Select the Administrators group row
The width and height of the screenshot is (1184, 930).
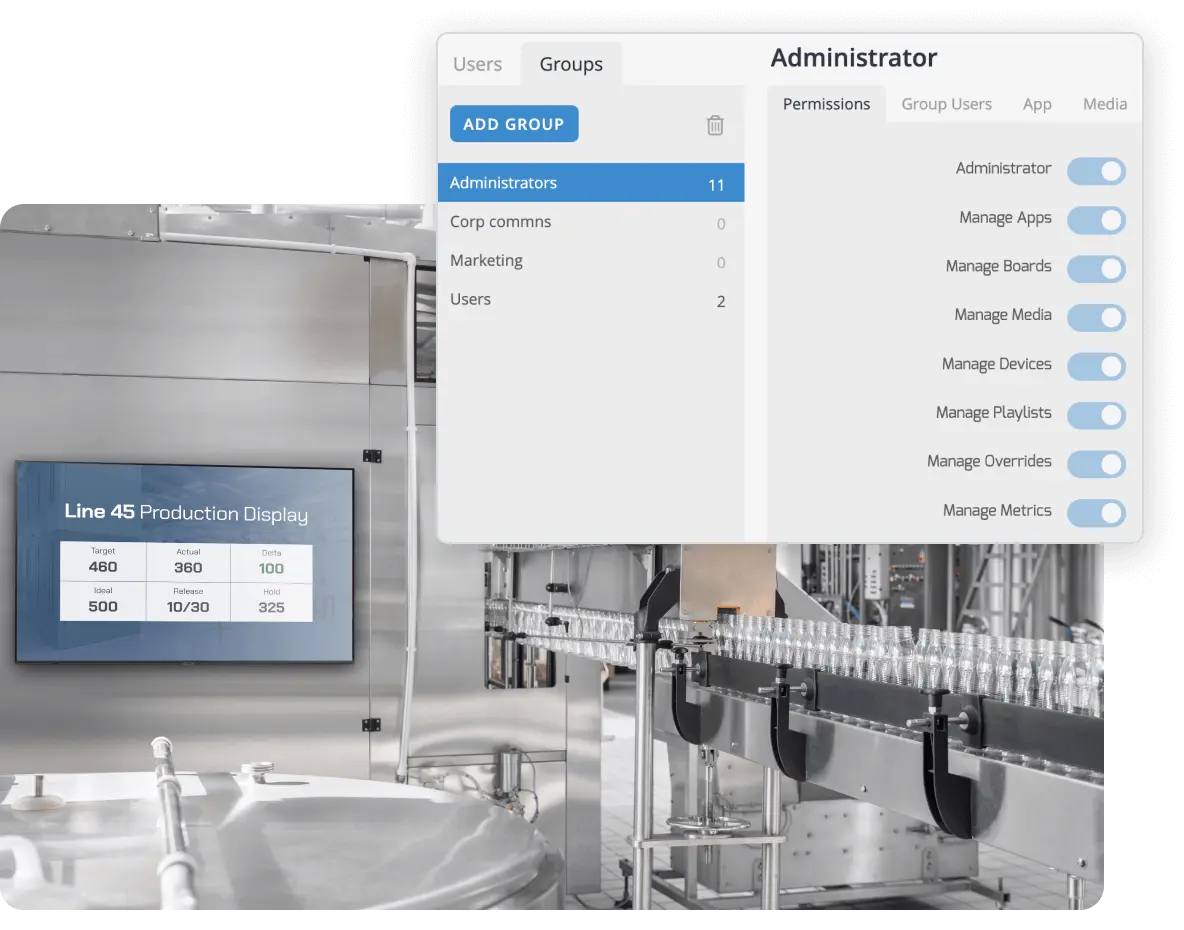[x=590, y=183]
